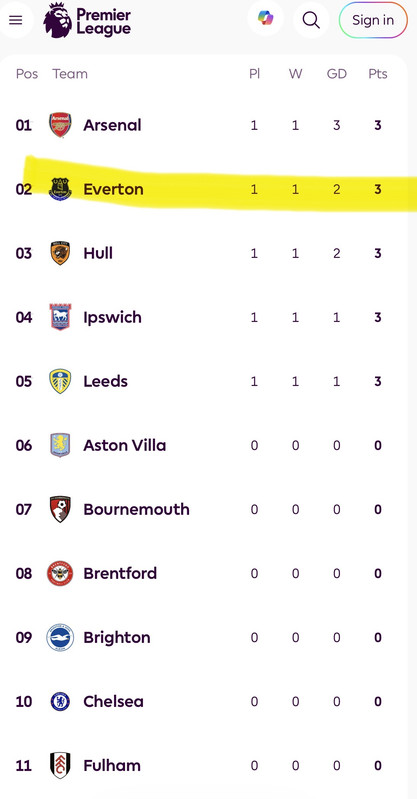
Task: Open the search magnifier icon
Action: coord(311,20)
